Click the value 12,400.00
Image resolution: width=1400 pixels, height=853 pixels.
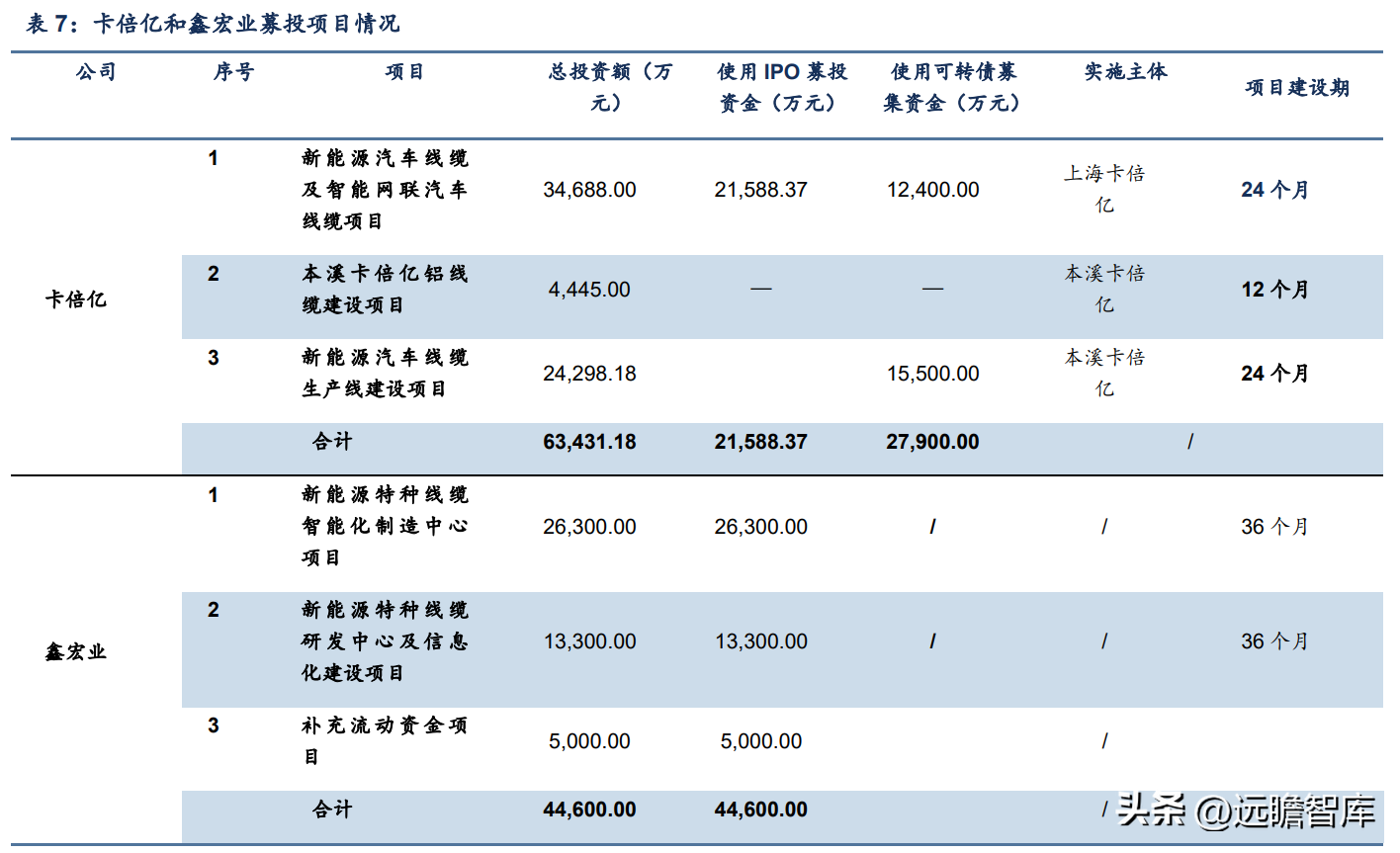point(932,190)
